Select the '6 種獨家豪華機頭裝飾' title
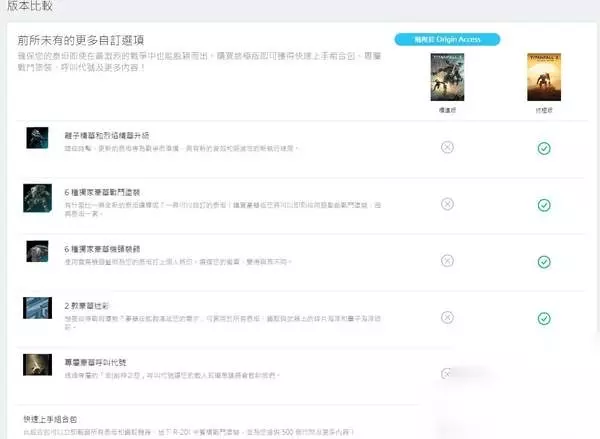600x439 pixels. pyautogui.click(x=102, y=249)
